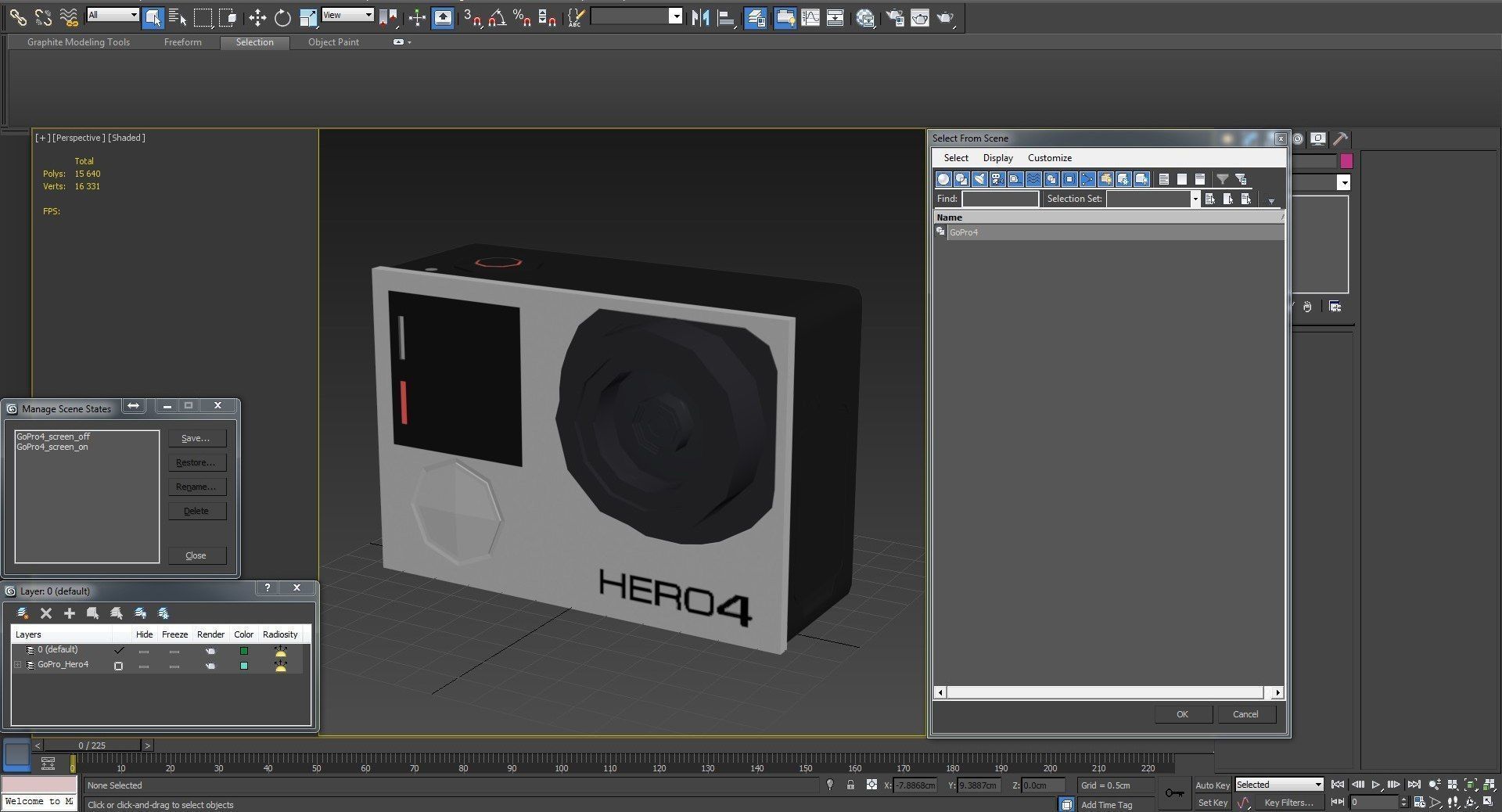This screenshot has height=812, width=1502.
Task: Open the Display command panel tab
Action: tap(1318, 139)
